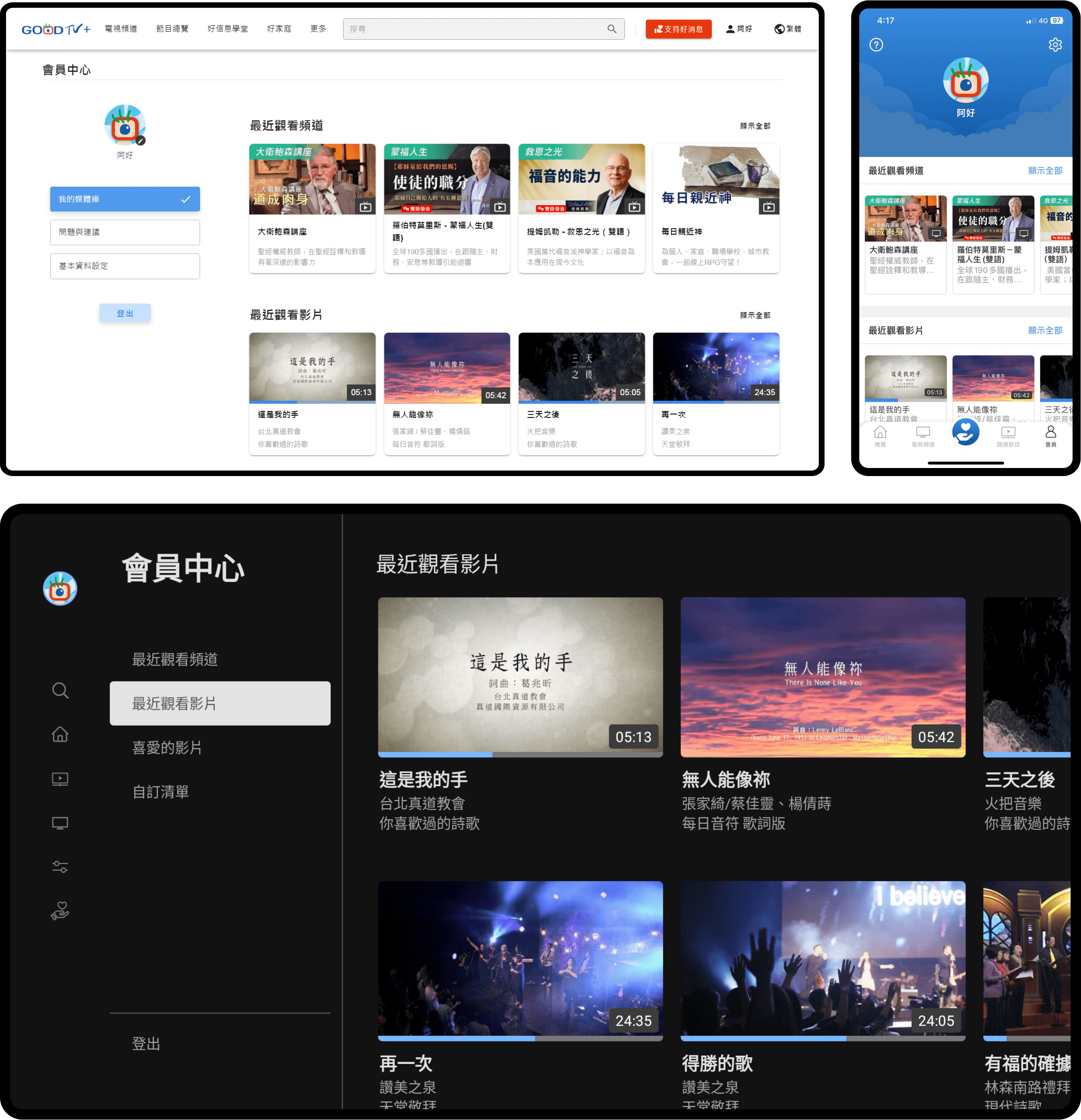
Task: Select 喜愛的影片 in the TV menu
Action: tap(167, 747)
